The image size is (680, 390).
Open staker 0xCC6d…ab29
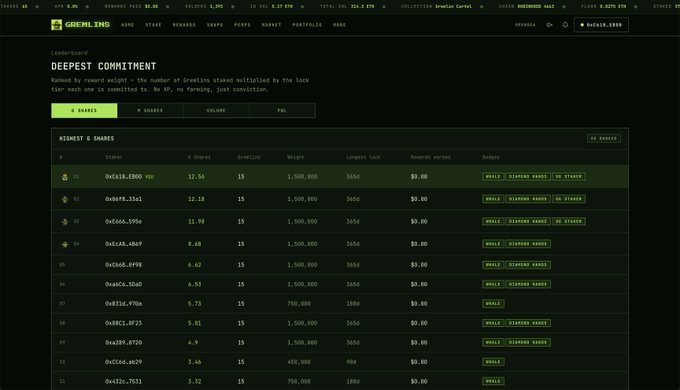[x=123, y=362]
